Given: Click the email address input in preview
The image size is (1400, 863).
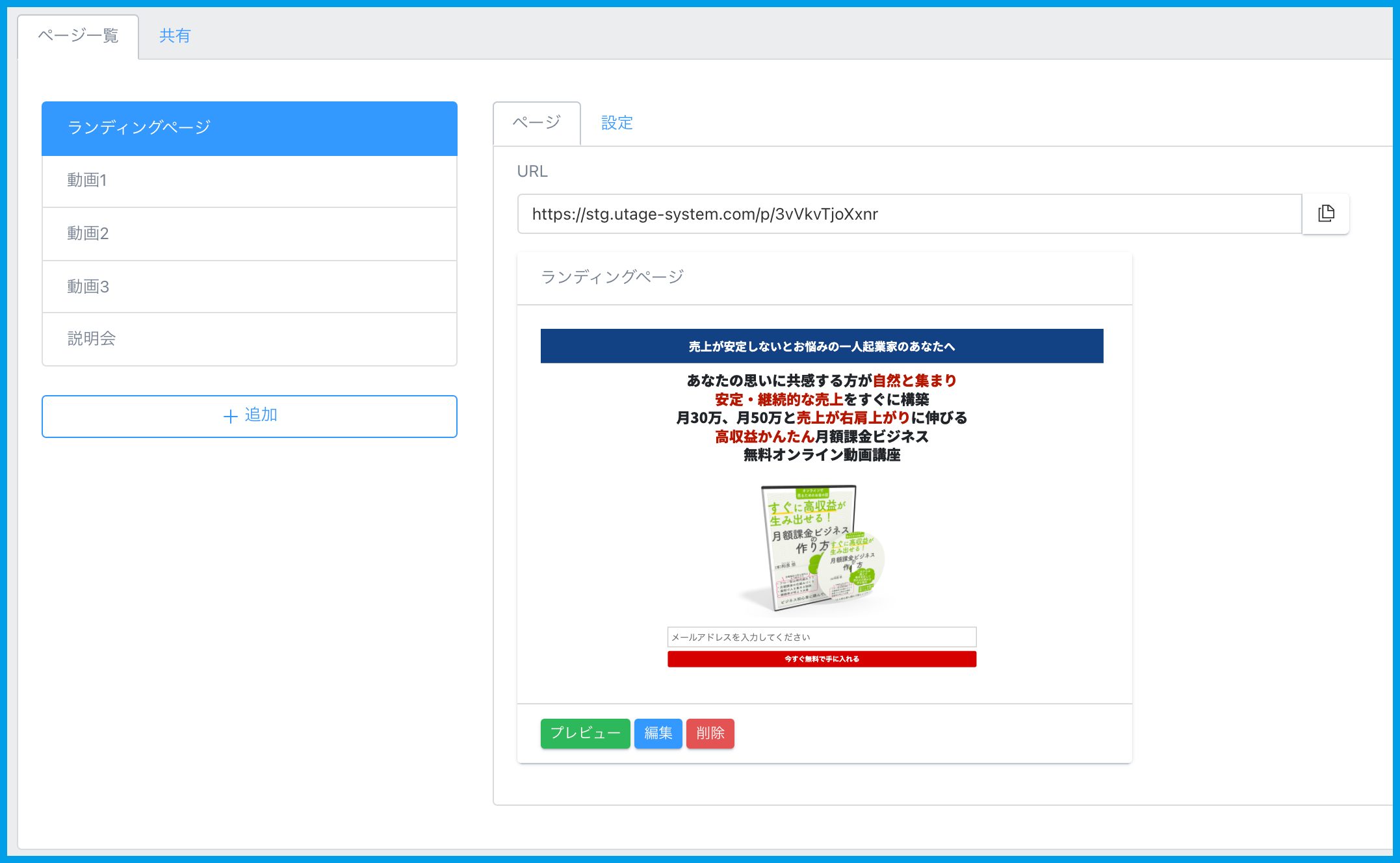Looking at the screenshot, I should pos(821,637).
